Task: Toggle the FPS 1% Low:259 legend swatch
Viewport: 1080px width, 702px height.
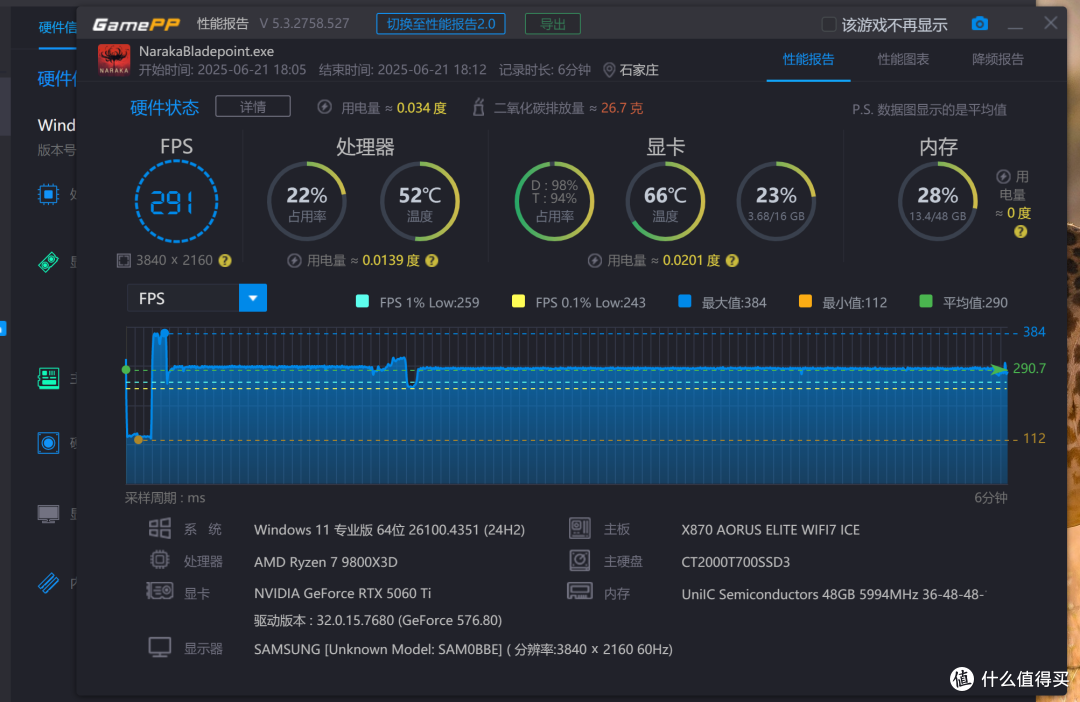Action: [362, 301]
